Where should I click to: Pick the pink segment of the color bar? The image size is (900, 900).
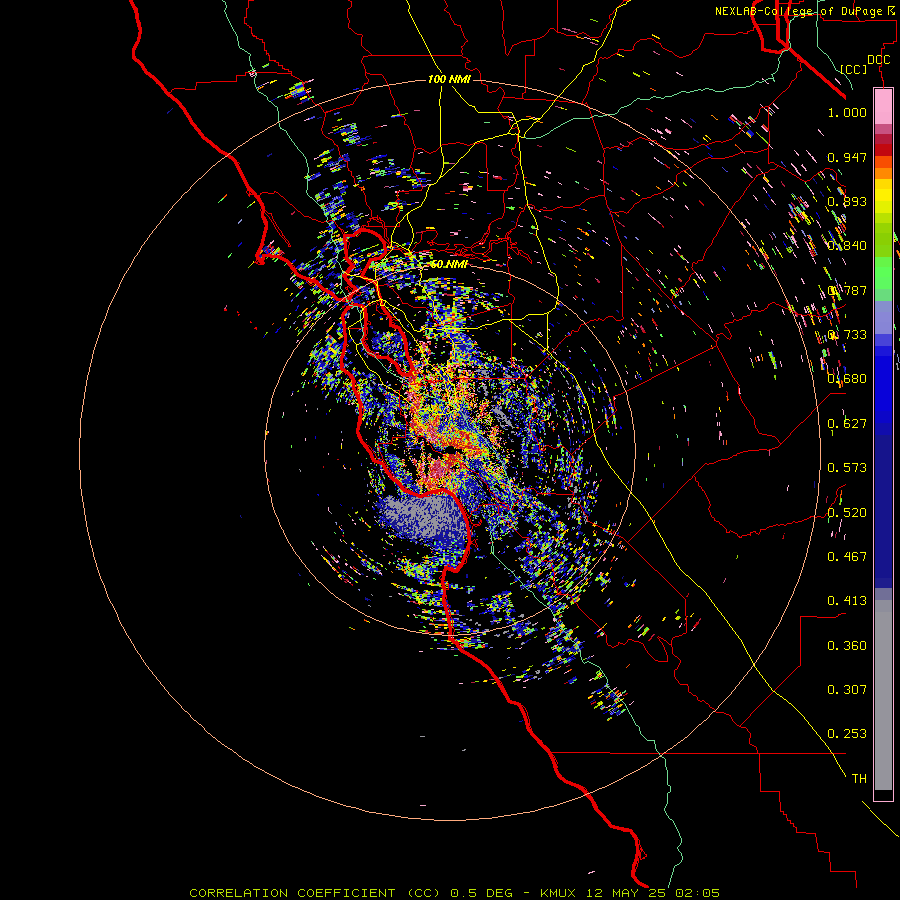click(x=883, y=107)
